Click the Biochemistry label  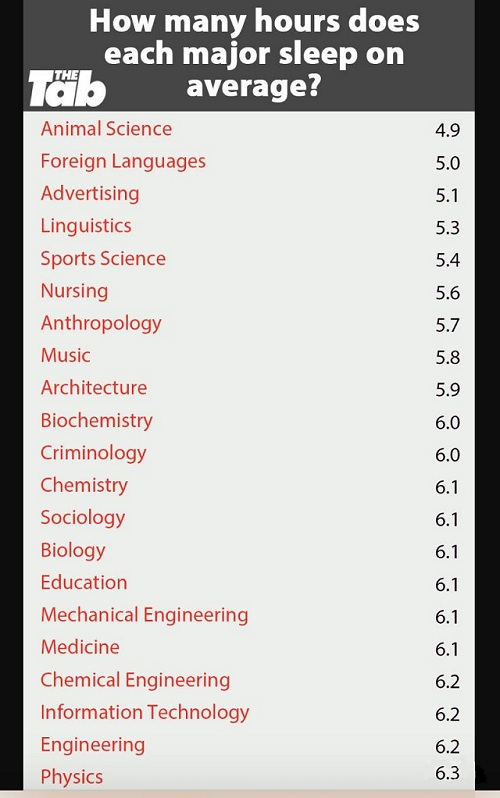pyautogui.click(x=97, y=421)
